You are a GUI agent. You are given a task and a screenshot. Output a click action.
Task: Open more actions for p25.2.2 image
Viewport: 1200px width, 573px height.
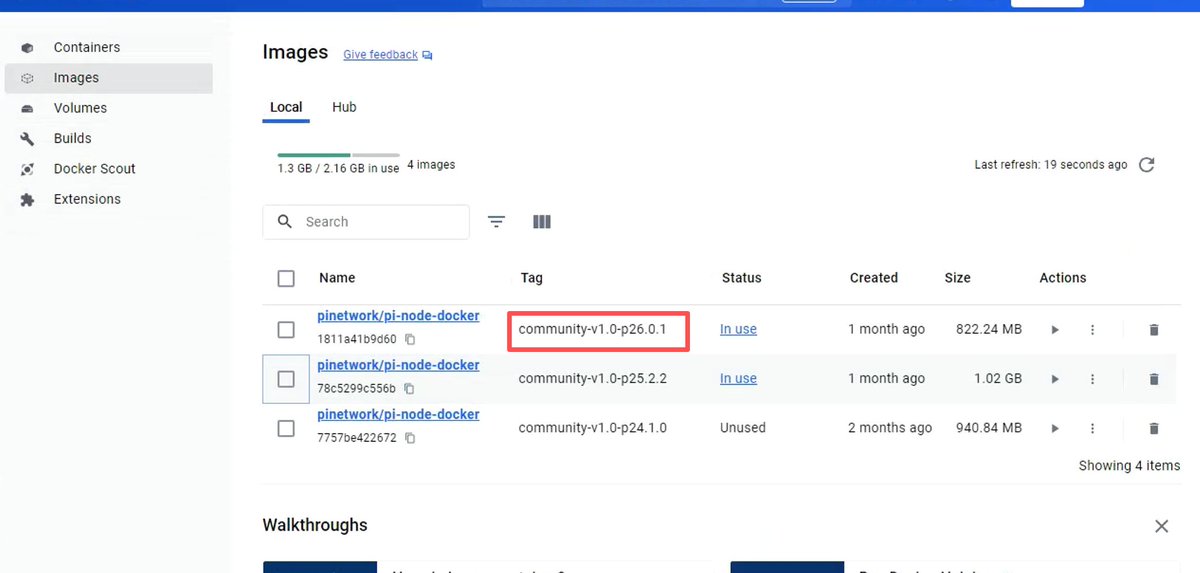1092,379
